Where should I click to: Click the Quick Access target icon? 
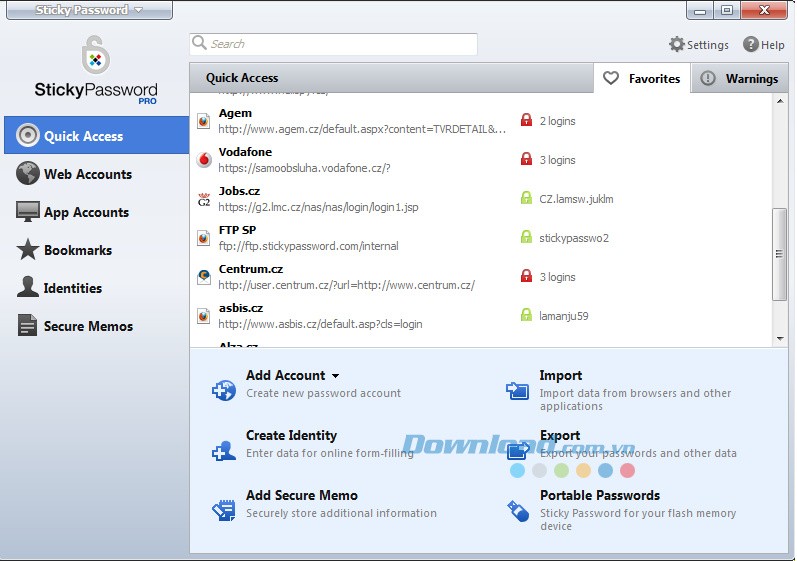pyautogui.click(x=27, y=135)
